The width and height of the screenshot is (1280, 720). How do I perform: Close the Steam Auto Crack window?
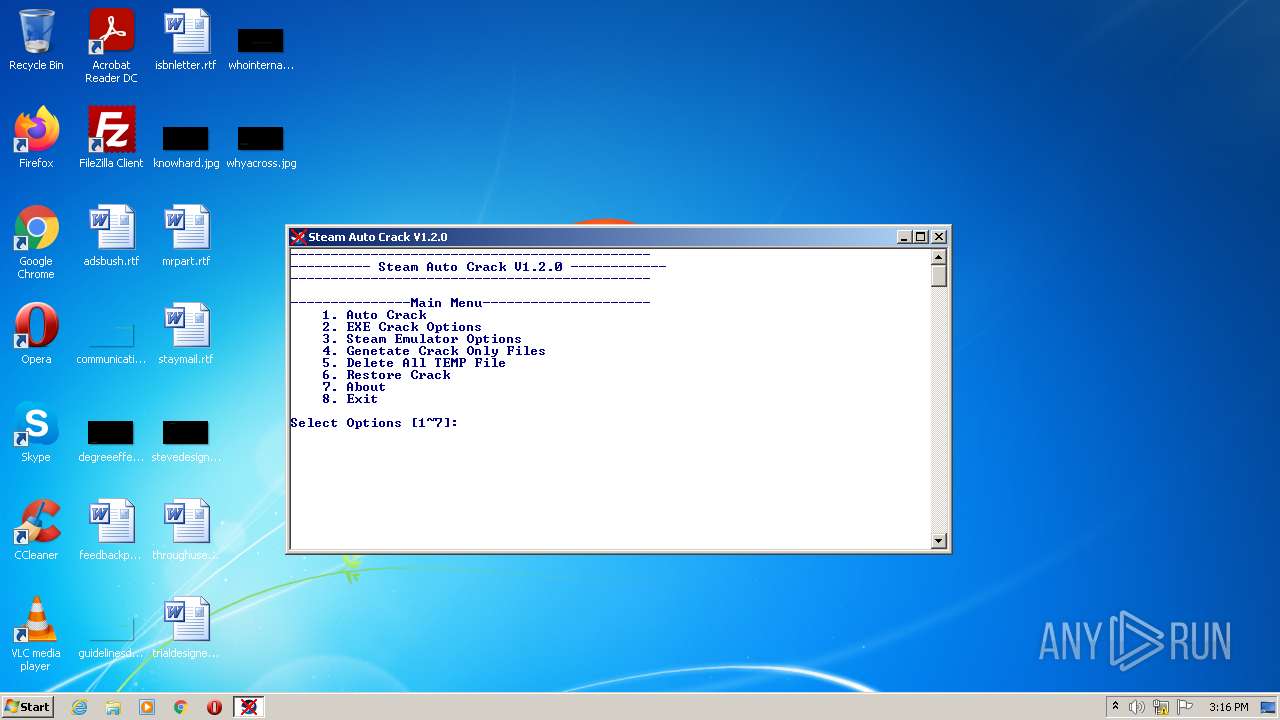[x=937, y=237]
